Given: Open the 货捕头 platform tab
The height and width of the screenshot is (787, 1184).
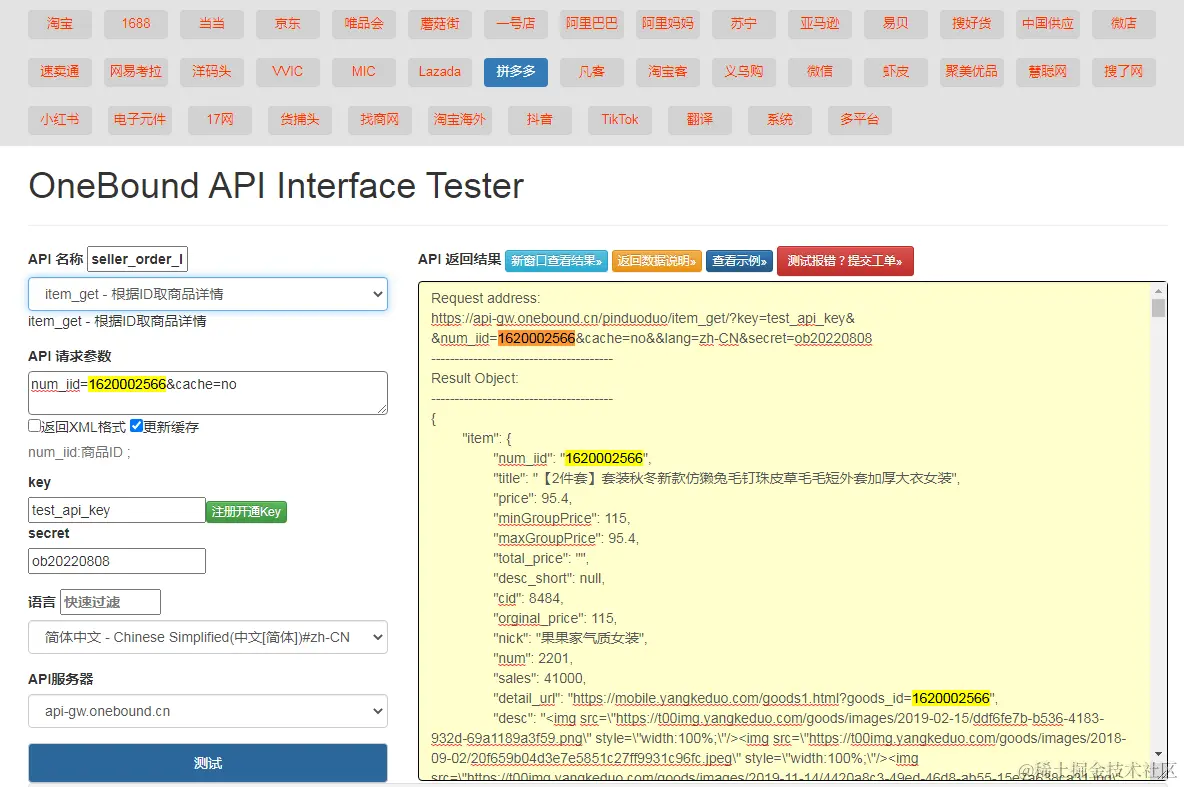Looking at the screenshot, I should click(300, 119).
